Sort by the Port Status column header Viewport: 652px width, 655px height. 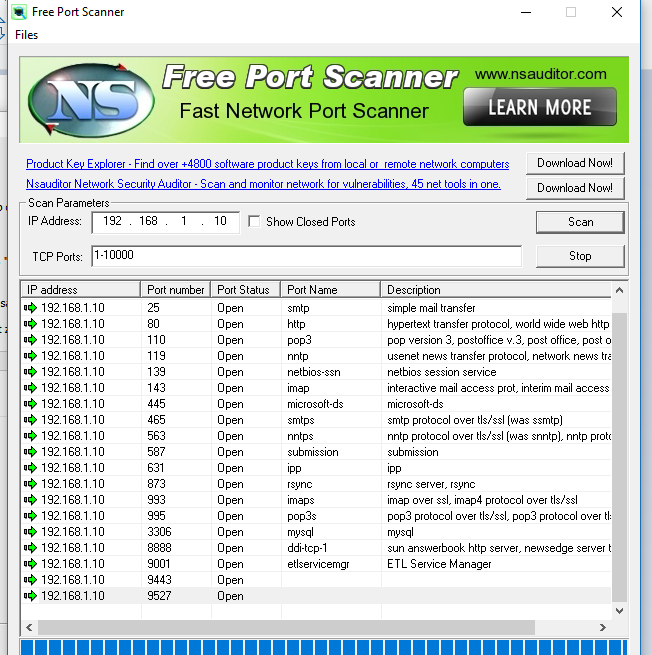pos(243,290)
